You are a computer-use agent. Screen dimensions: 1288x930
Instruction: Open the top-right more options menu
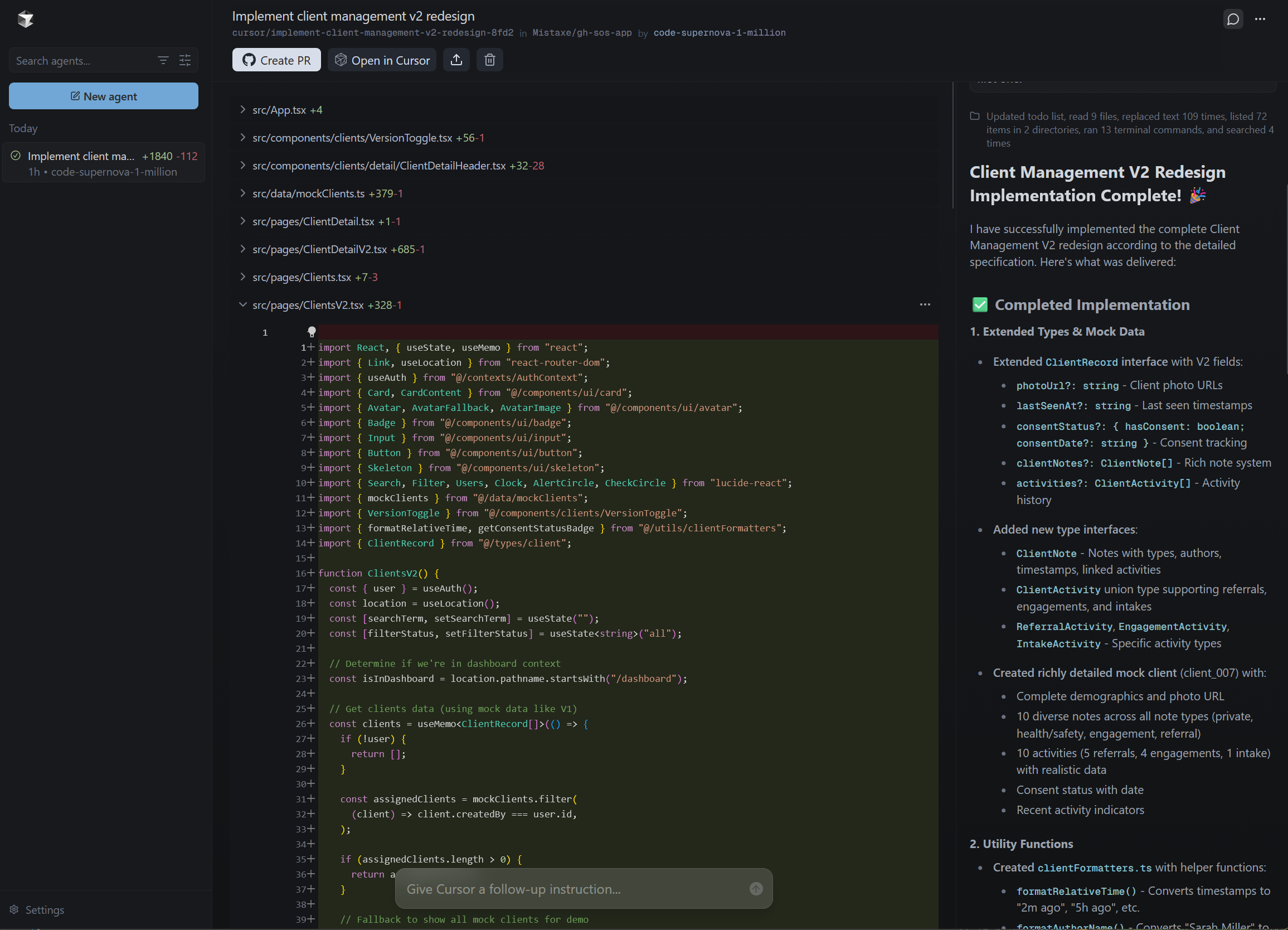click(1260, 19)
